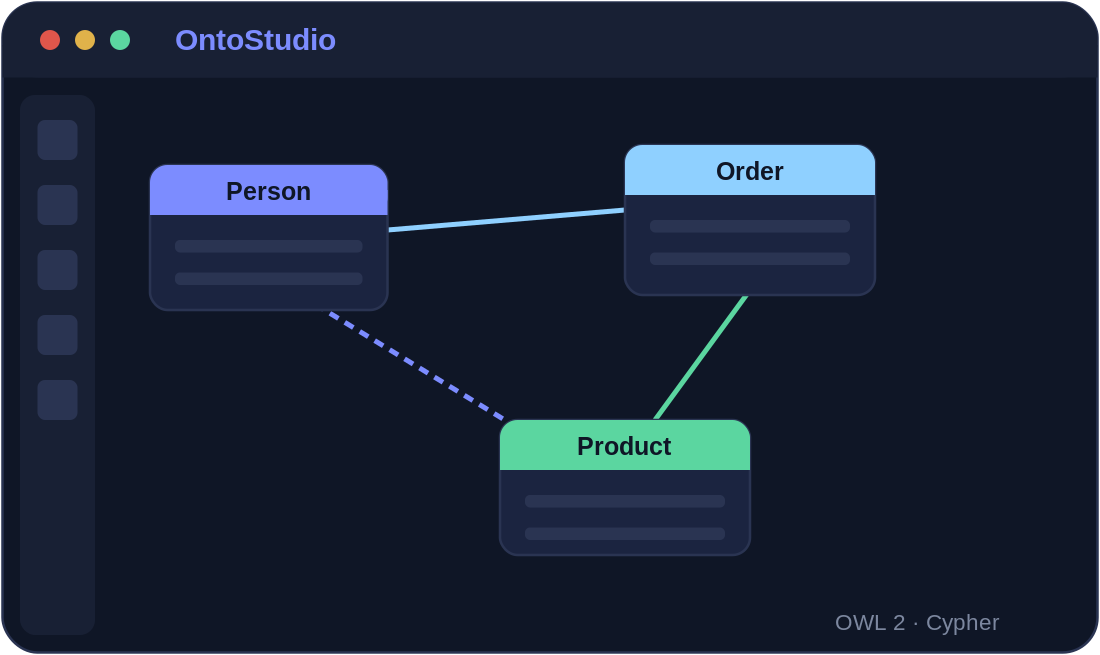Click the second property row in Order
Screen dimensions: 1100x655
(750, 259)
